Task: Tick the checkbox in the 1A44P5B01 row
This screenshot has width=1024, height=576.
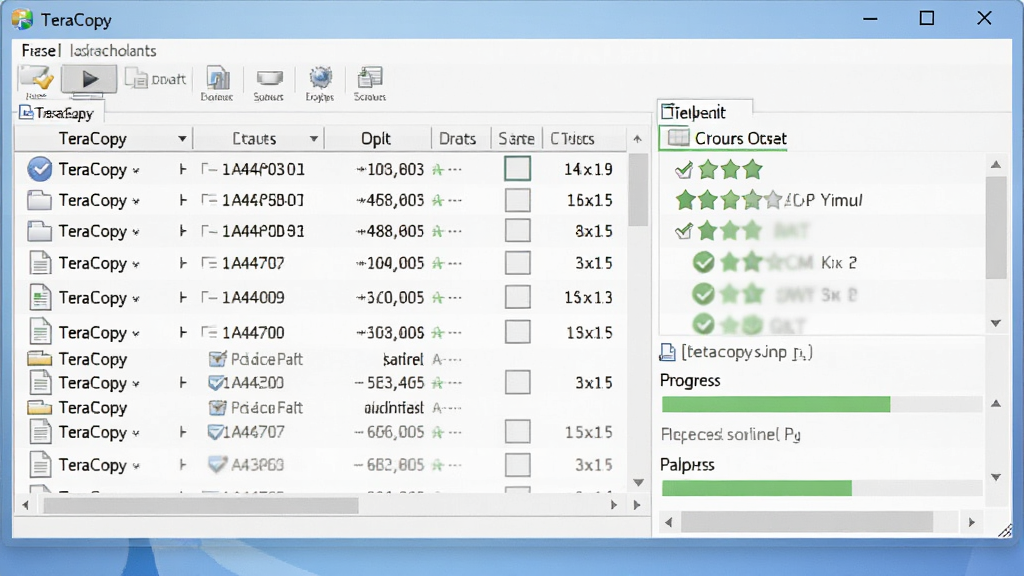Action: pyautogui.click(x=517, y=200)
